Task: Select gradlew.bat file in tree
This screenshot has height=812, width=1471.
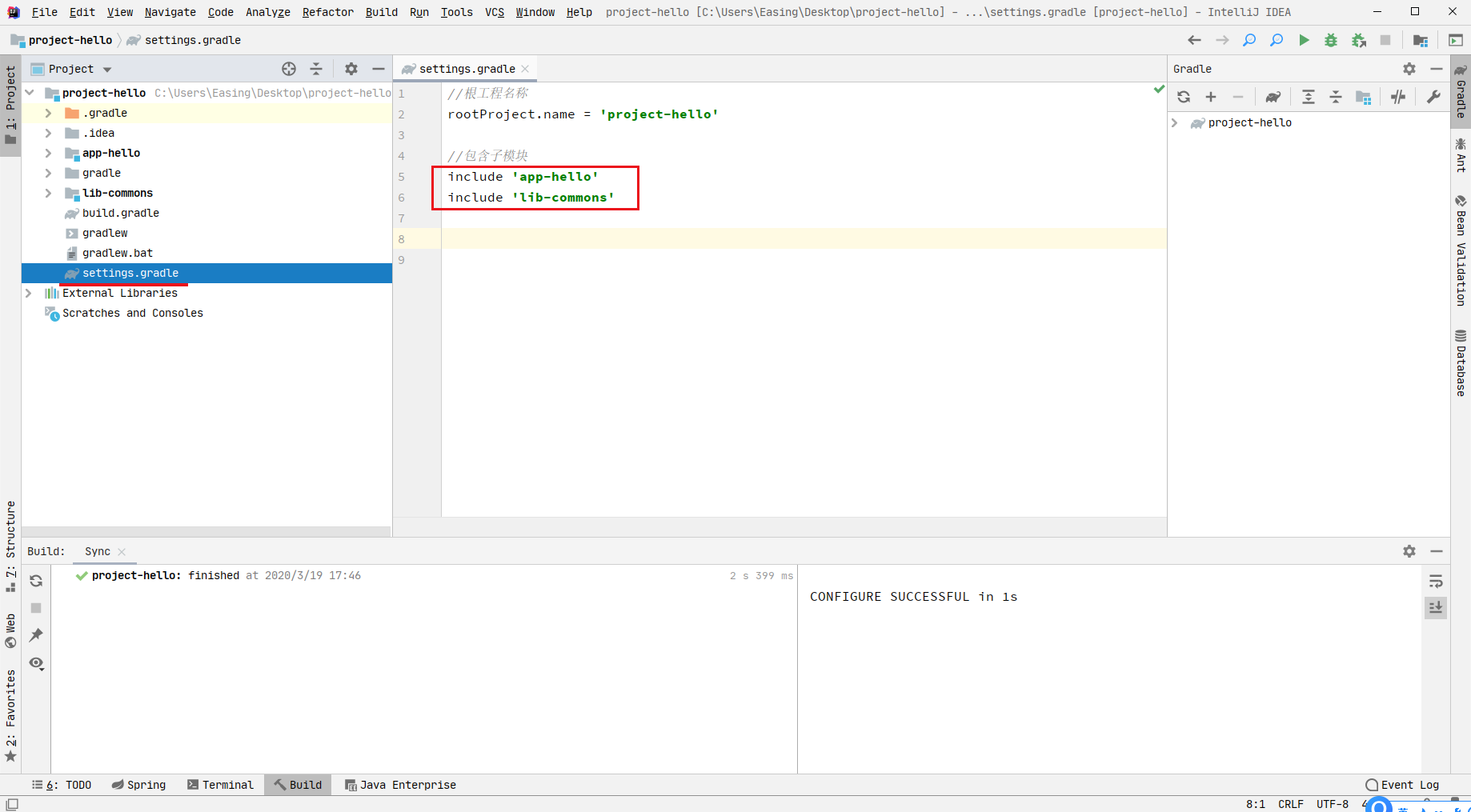Action: pyautogui.click(x=117, y=253)
